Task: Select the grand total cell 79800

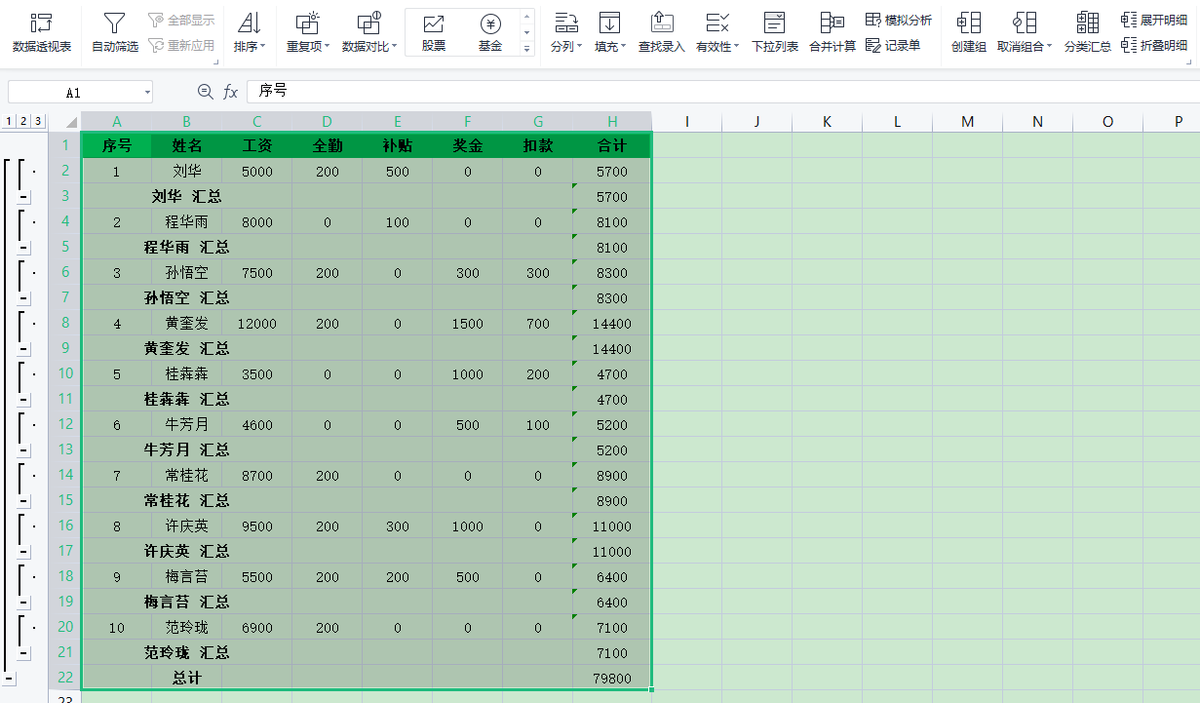Action: click(x=612, y=678)
